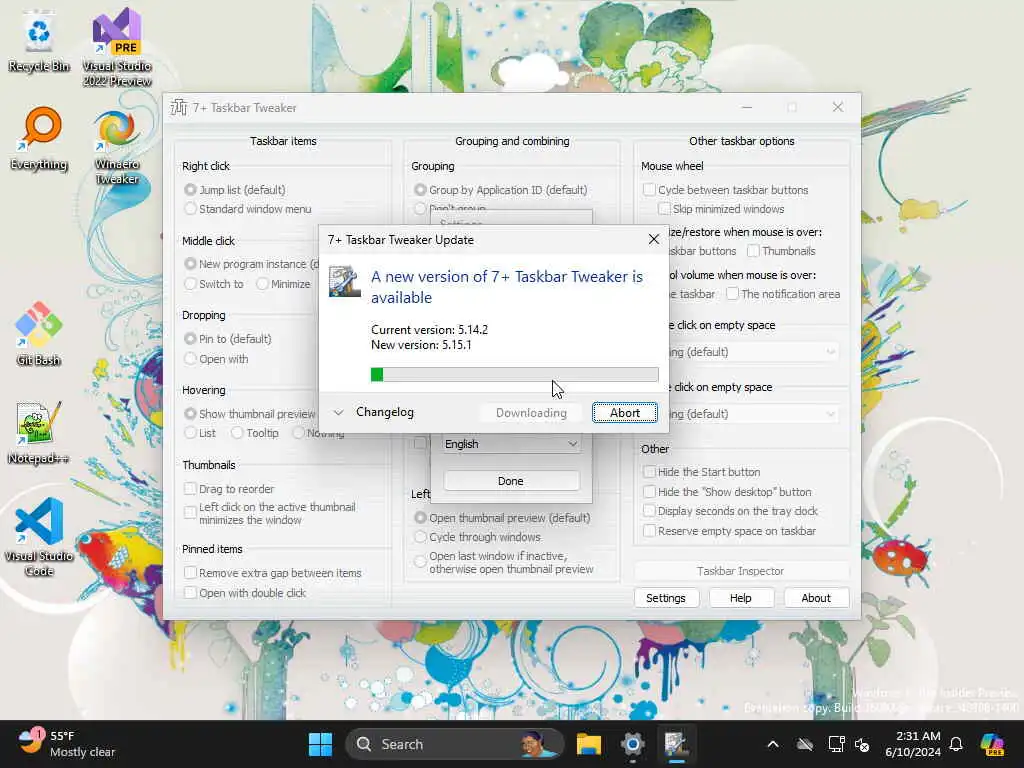The height and width of the screenshot is (768, 1024).
Task: Expand the Changelog section
Action: (374, 412)
